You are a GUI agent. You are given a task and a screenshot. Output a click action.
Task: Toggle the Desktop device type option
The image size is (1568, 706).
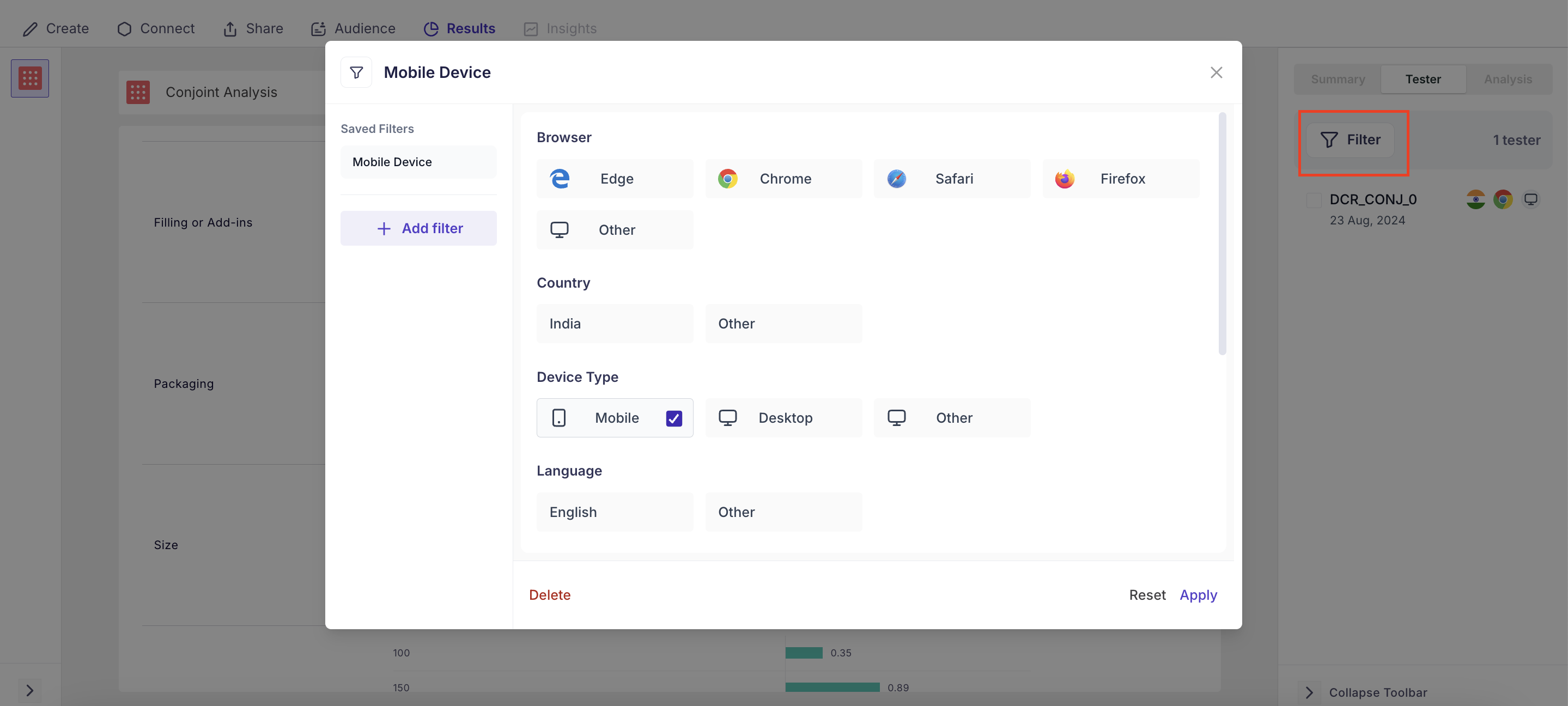click(783, 417)
